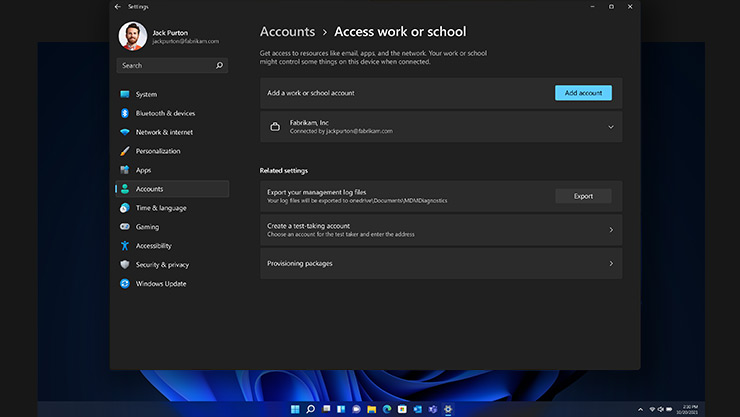This screenshot has width=740, height=417.
Task: Go to Network & internet settings
Action: pyautogui.click(x=163, y=132)
